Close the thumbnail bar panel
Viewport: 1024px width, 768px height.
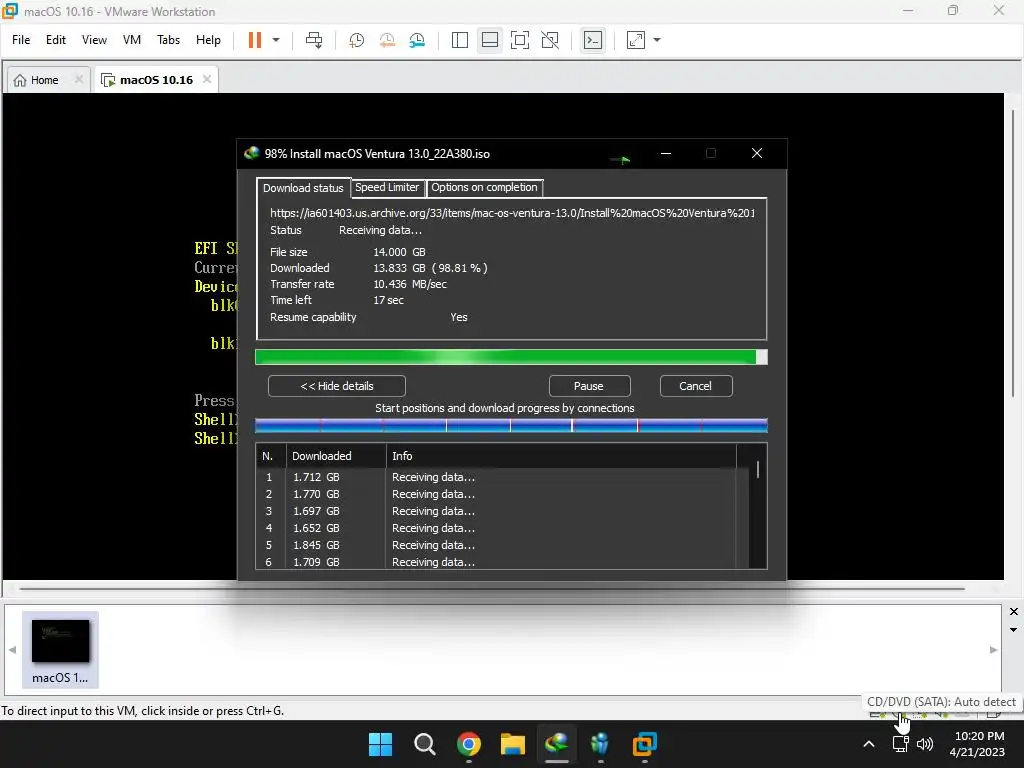[1014, 612]
